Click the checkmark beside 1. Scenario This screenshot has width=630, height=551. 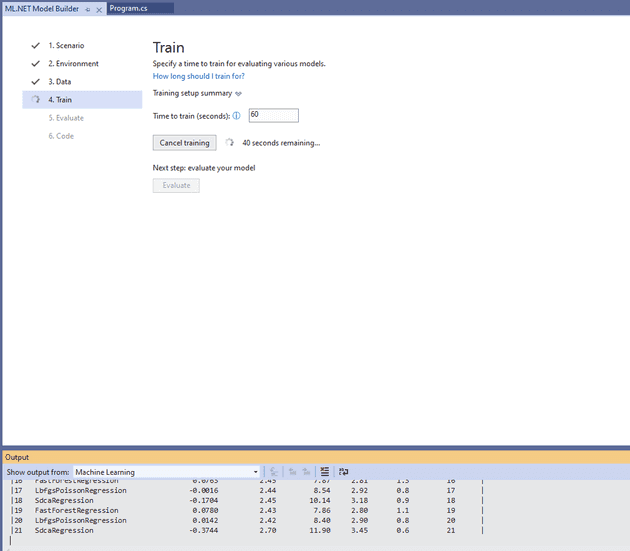(36, 45)
